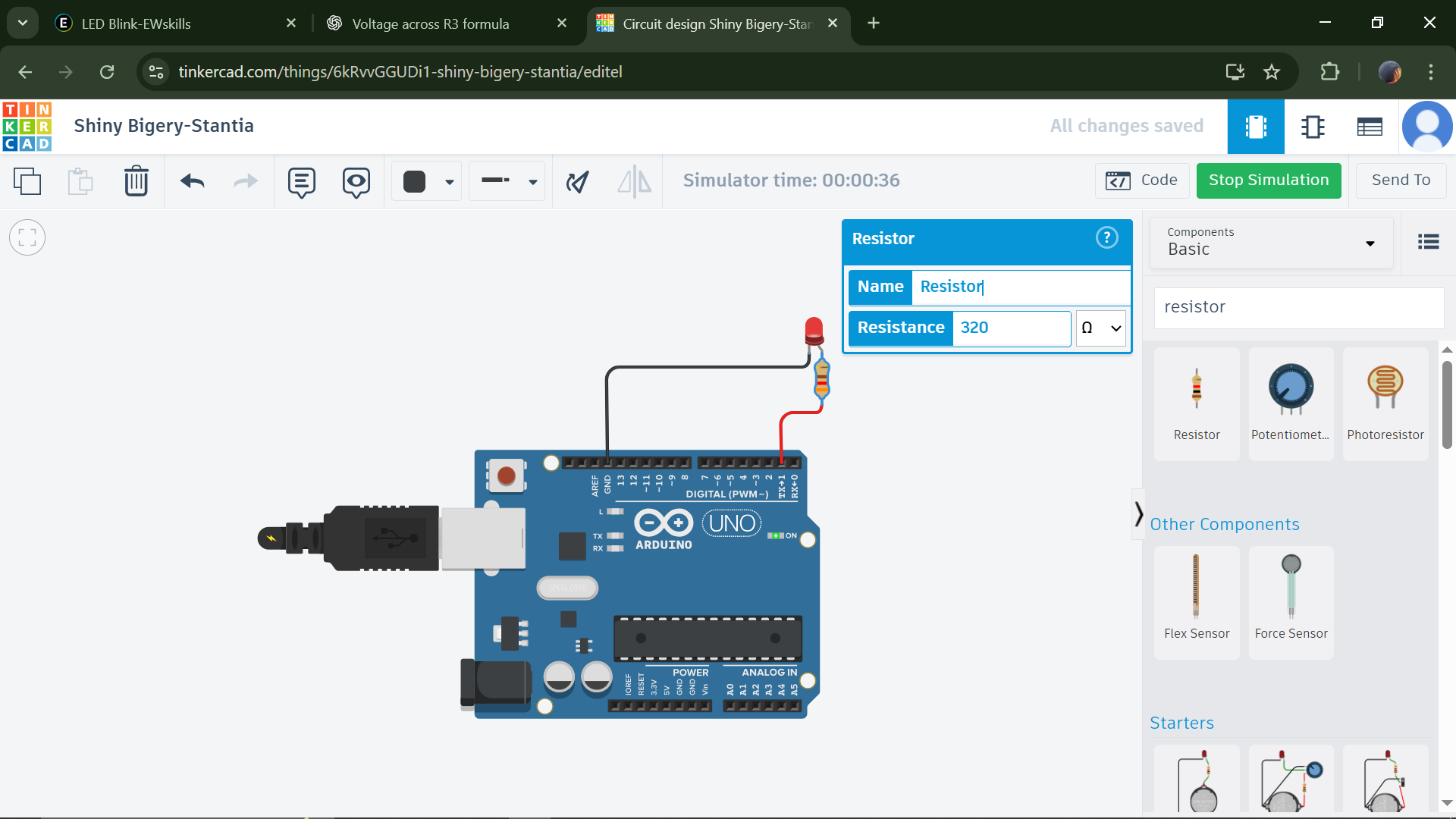
Task: Switch to Voltage across R3 formula tab
Action: click(x=431, y=24)
